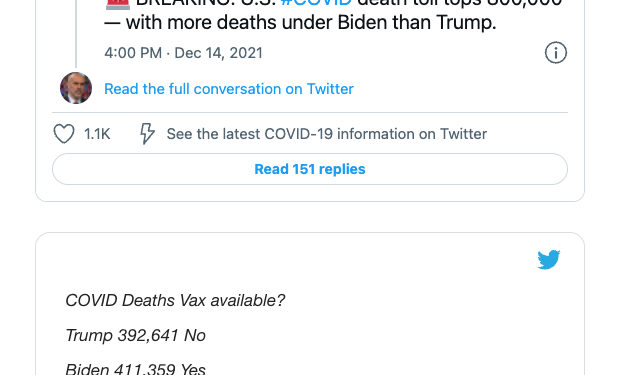This screenshot has width=629, height=375.
Task: Click the BREAKING: U.S. text
Action: (x=206, y=3)
